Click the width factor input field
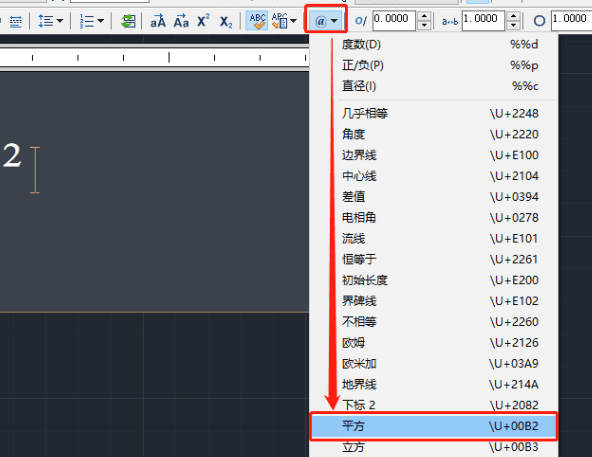592x457 pixels. click(571, 20)
